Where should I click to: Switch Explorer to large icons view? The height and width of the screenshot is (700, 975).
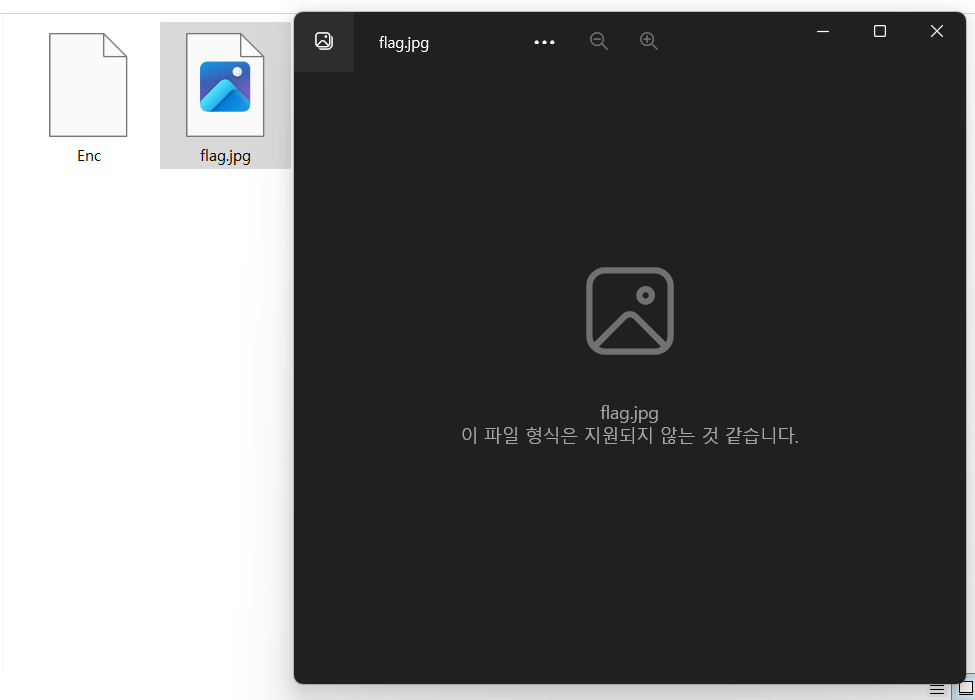pyautogui.click(x=966, y=688)
